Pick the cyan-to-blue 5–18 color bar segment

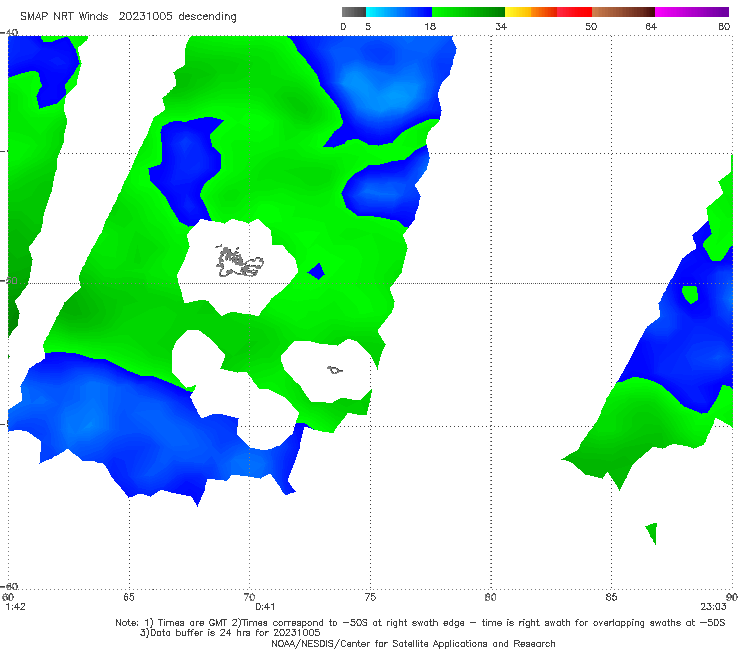pos(399,12)
